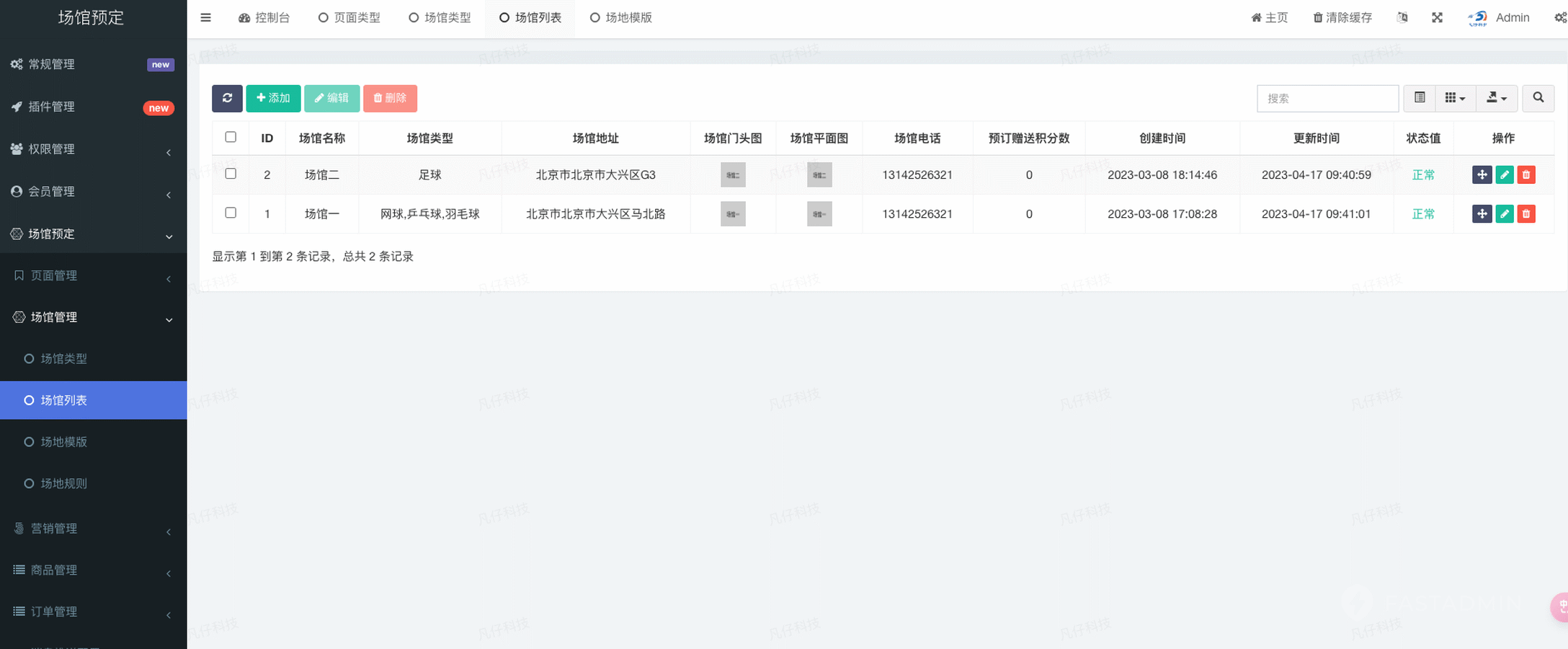The height and width of the screenshot is (649, 1568).
Task: Click 清除缓存 in top bar
Action: click(x=1342, y=18)
